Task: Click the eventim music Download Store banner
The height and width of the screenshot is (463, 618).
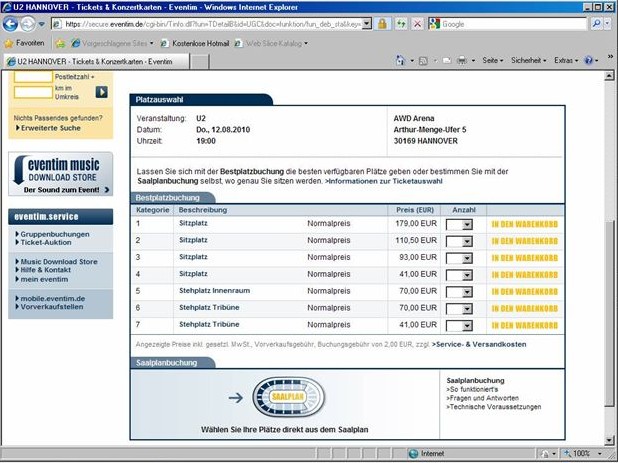Action: point(60,174)
